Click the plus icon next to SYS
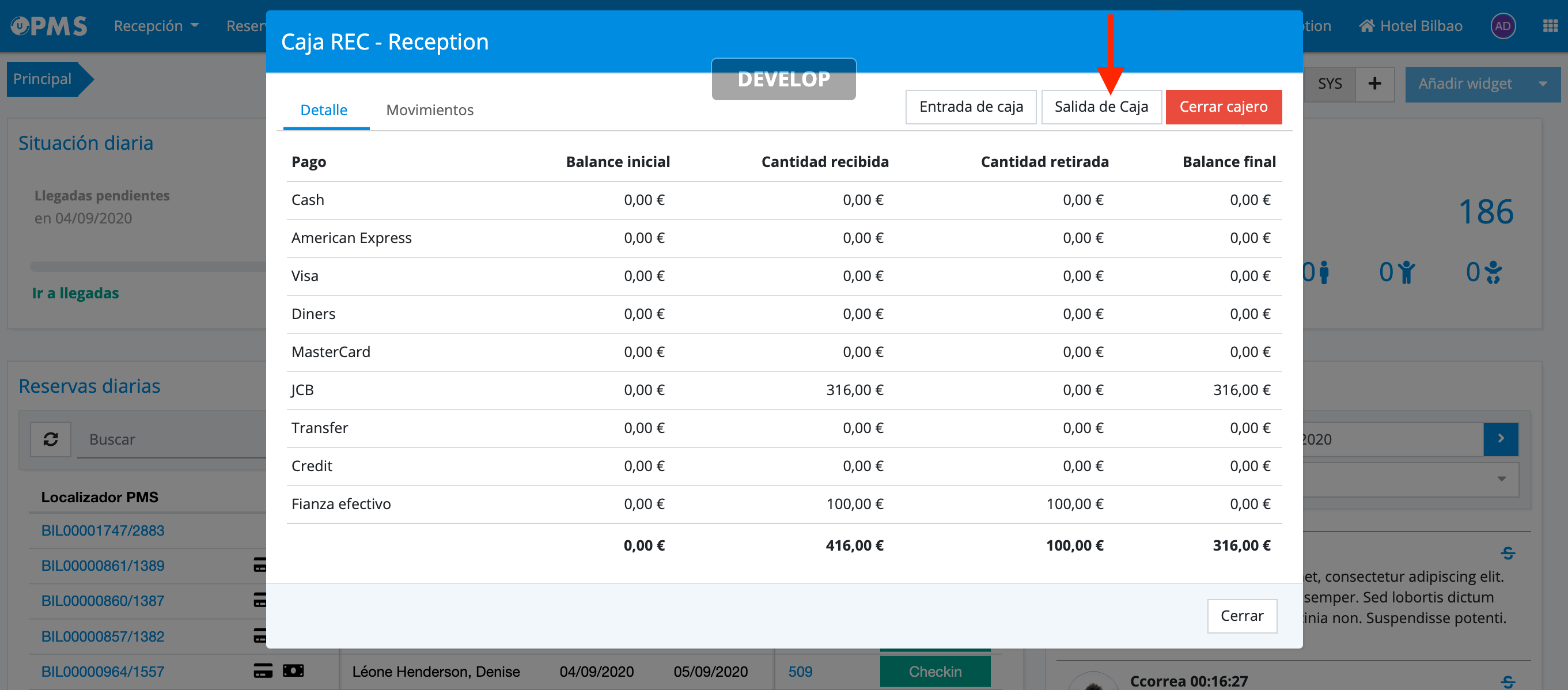 [x=1374, y=84]
